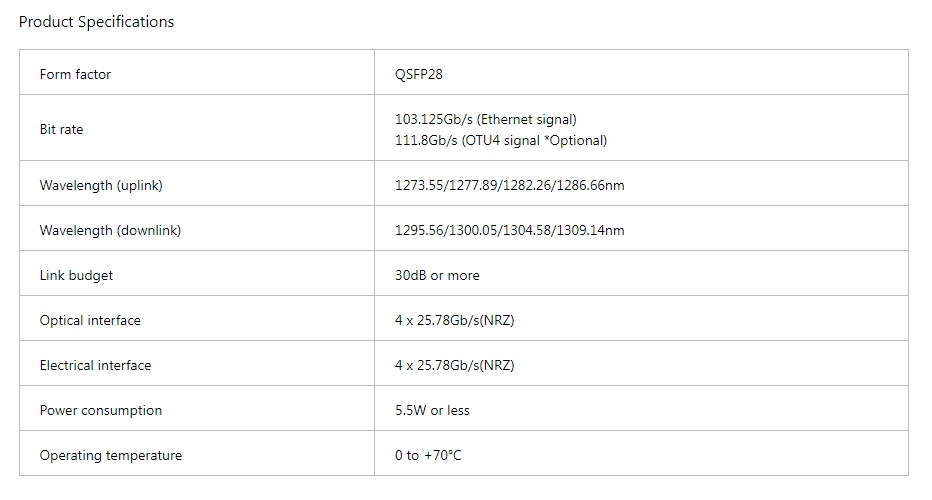Click the Product Specifications heading

(x=96, y=22)
